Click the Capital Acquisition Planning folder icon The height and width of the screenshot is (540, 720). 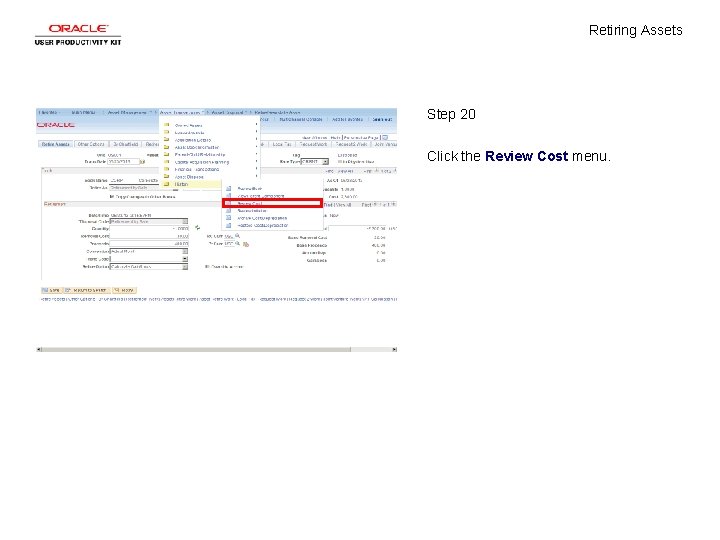[x=167, y=162]
